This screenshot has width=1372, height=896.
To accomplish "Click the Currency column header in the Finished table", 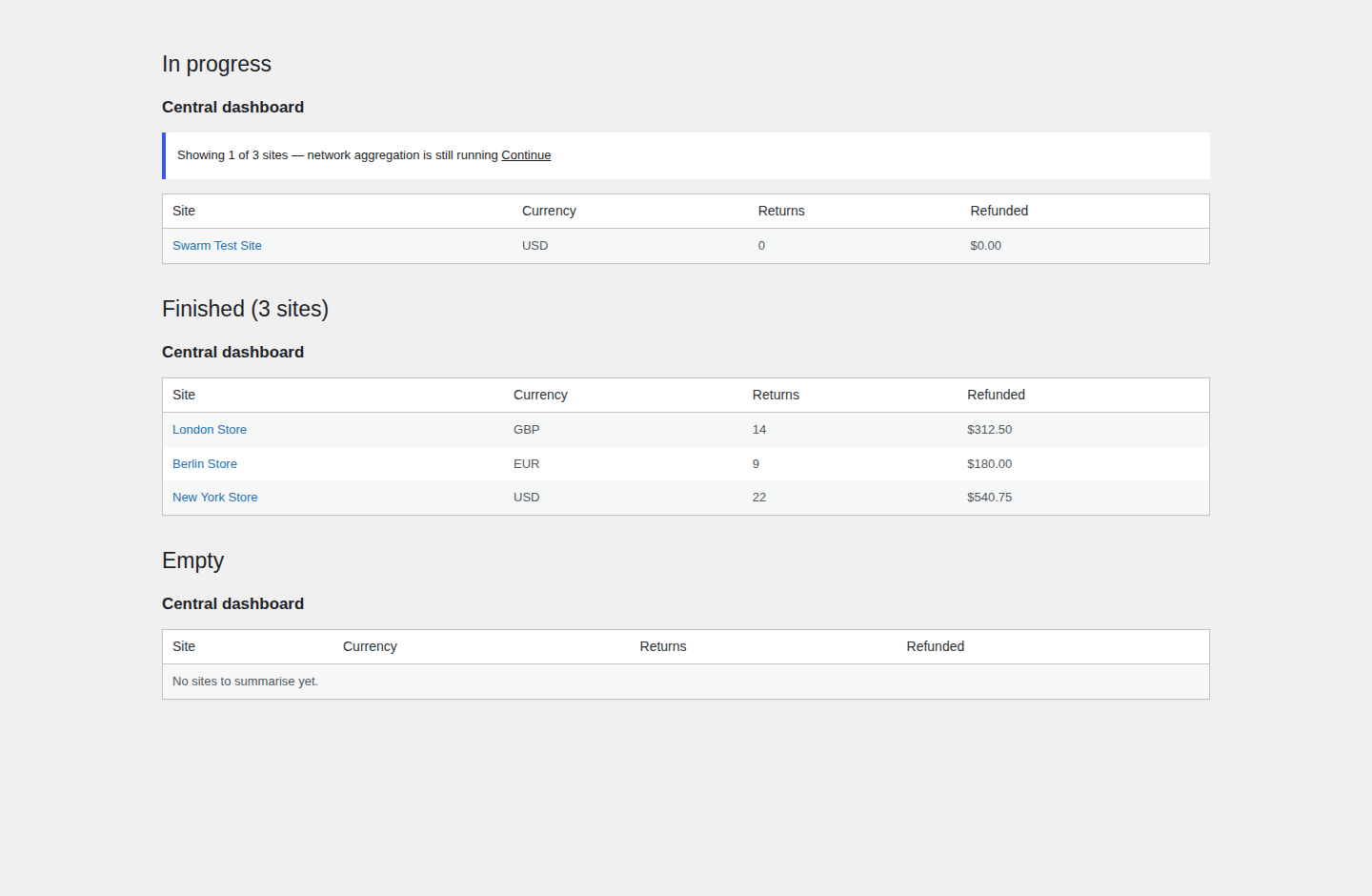I will [540, 395].
